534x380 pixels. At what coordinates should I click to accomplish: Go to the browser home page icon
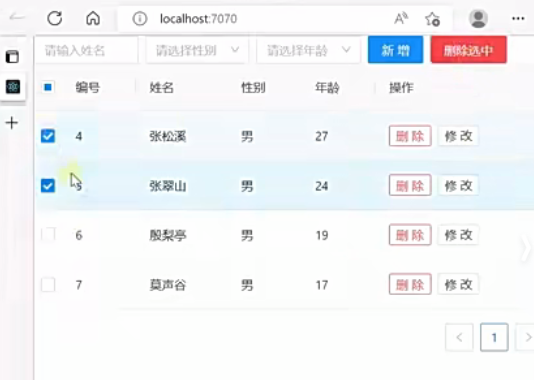click(93, 18)
